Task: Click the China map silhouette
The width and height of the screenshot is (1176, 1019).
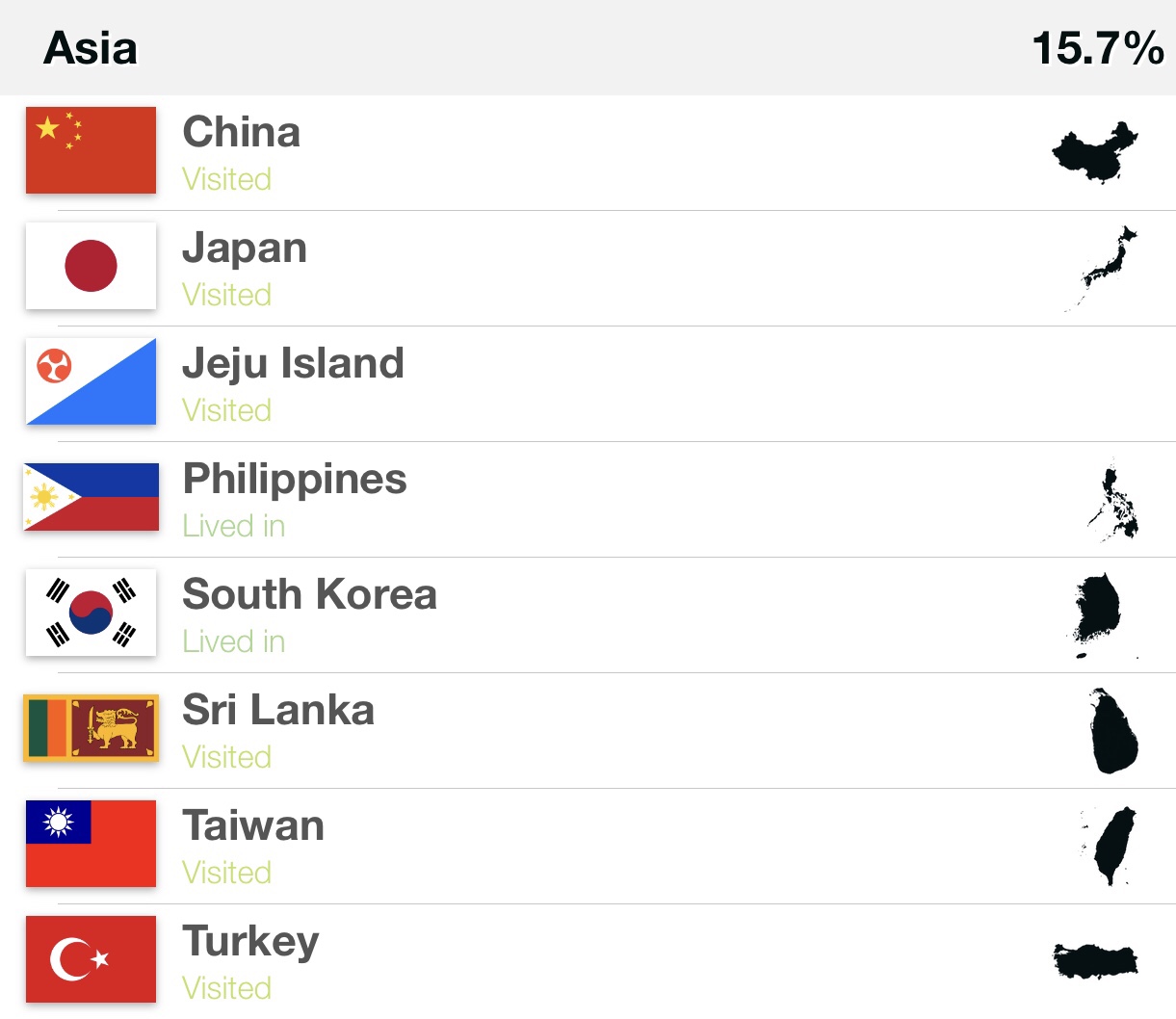Action: click(1095, 152)
